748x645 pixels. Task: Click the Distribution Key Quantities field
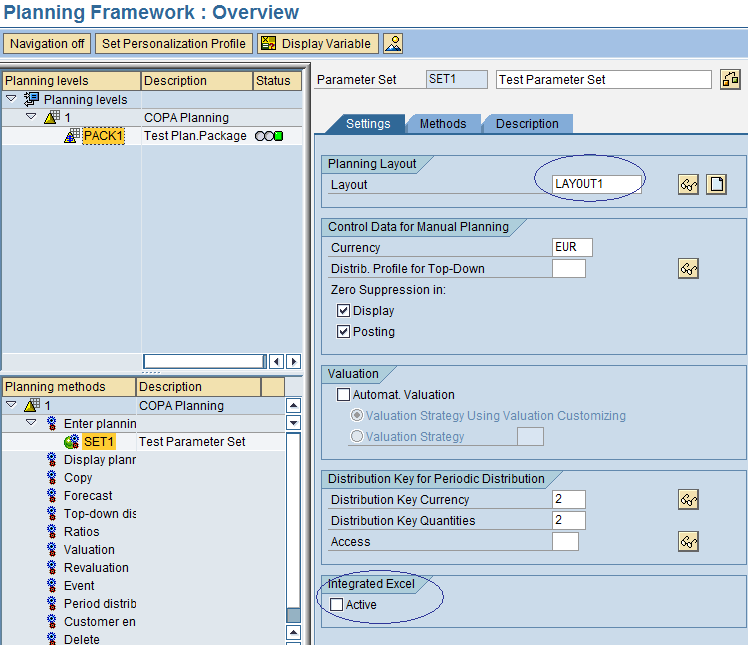pyautogui.click(x=569, y=520)
